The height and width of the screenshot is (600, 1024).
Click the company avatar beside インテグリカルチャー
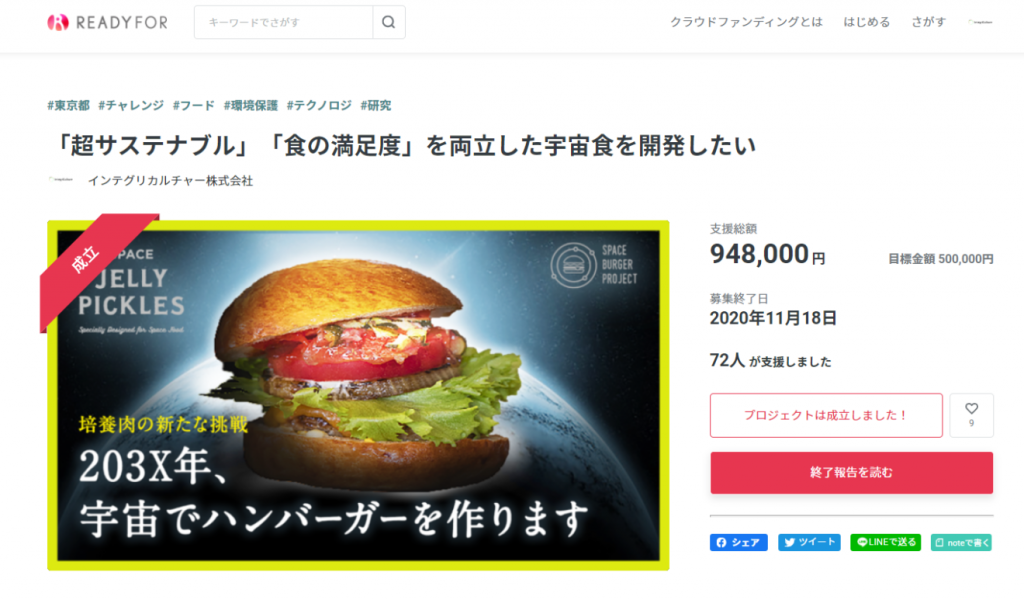click(61, 180)
